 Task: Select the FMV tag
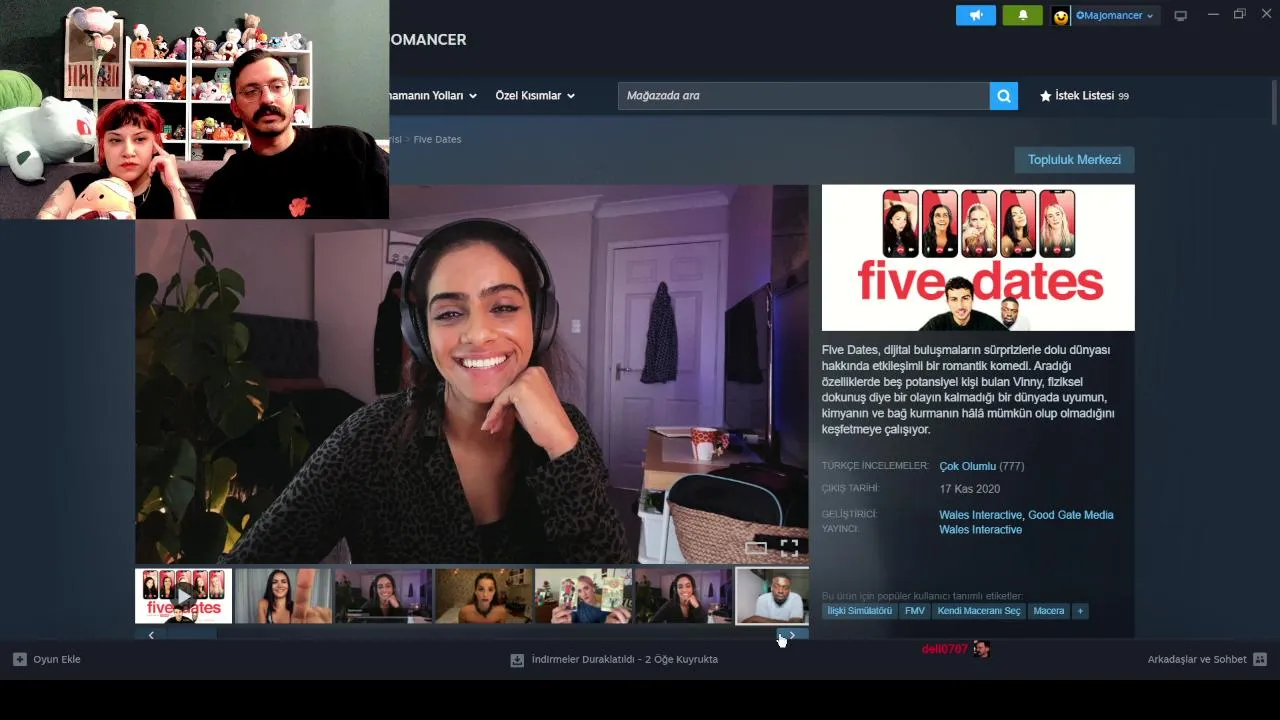click(915, 611)
